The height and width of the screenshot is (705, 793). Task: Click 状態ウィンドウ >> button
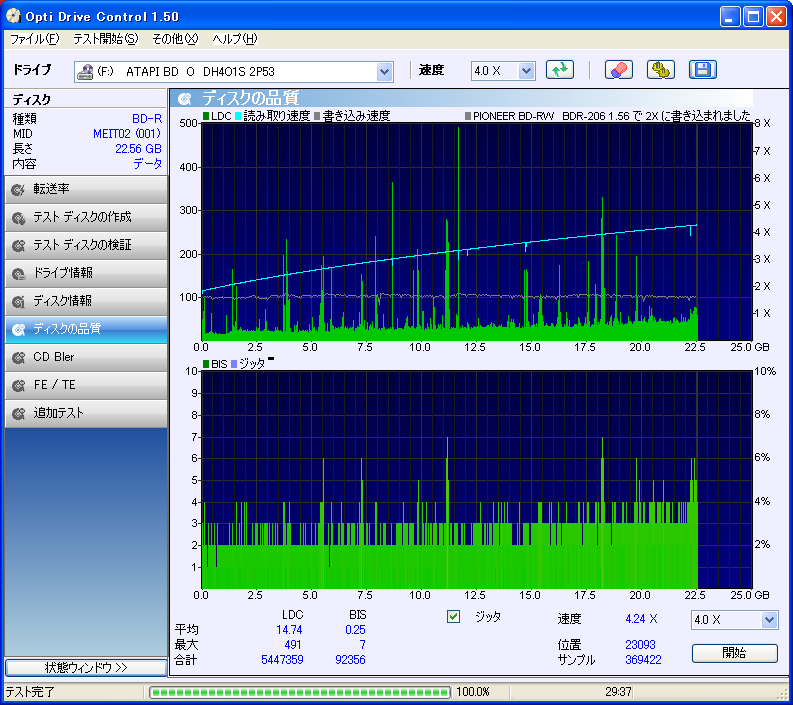click(86, 667)
